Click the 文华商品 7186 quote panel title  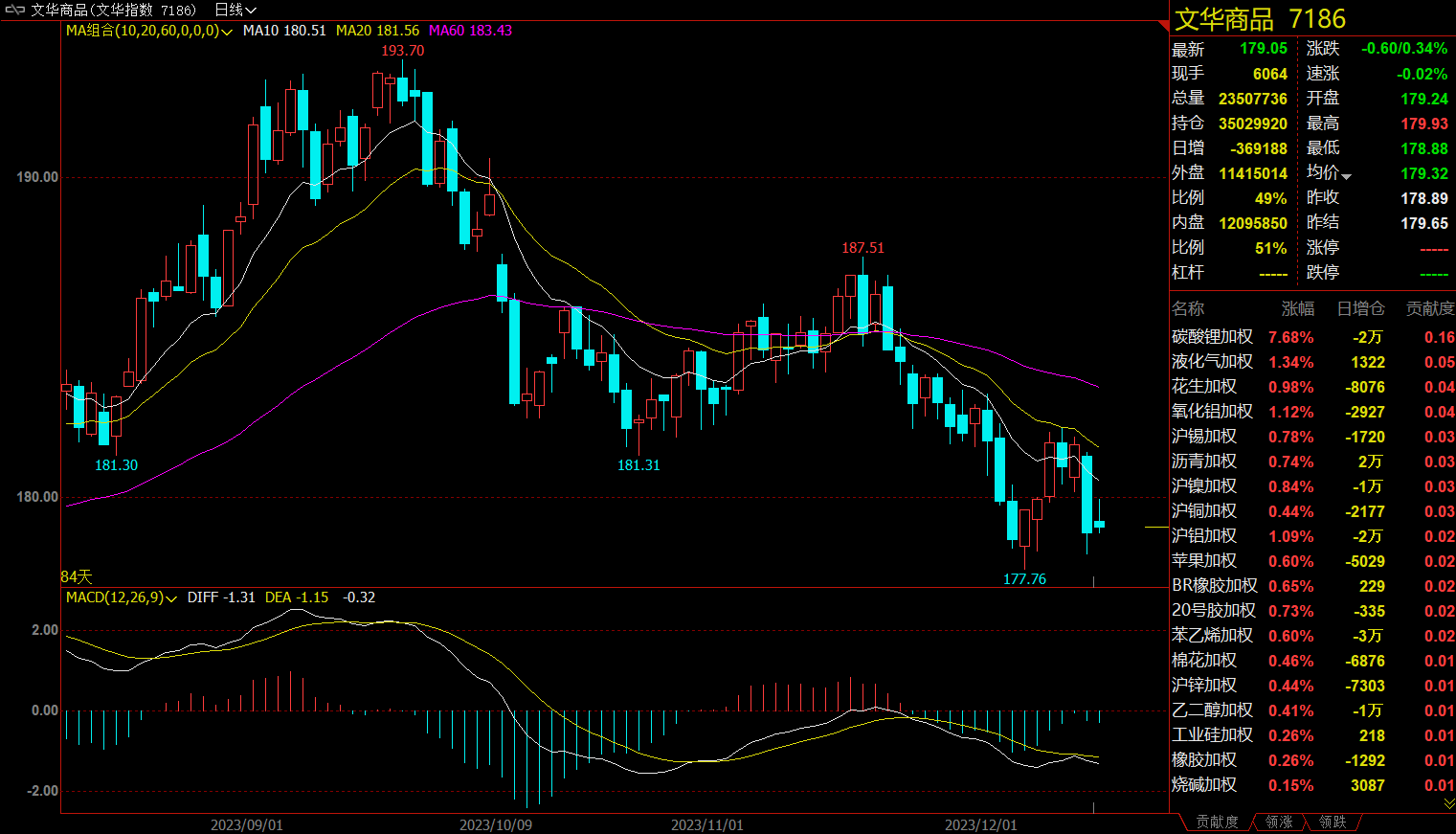(1260, 19)
